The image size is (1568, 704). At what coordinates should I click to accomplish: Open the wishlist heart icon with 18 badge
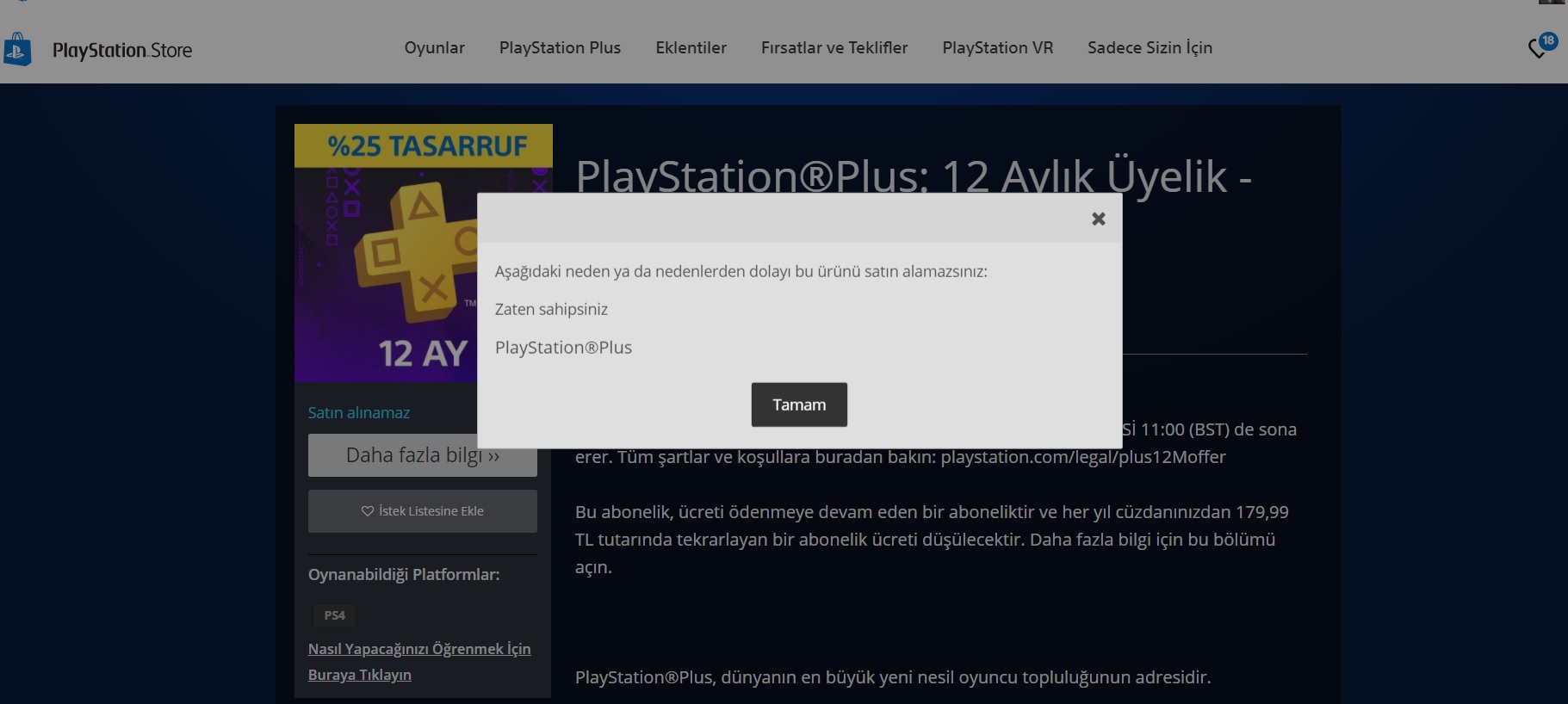tap(1541, 46)
